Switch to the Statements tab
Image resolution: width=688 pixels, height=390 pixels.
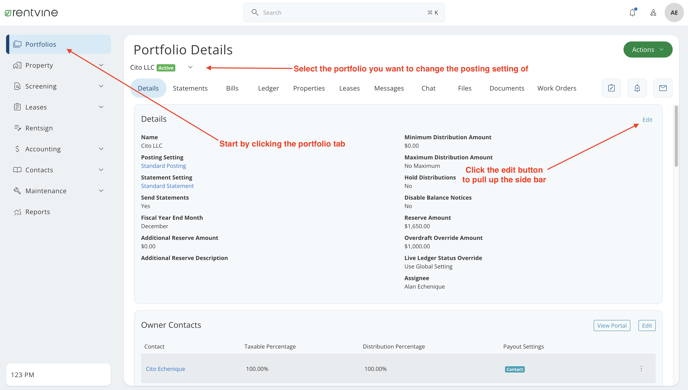(x=190, y=88)
